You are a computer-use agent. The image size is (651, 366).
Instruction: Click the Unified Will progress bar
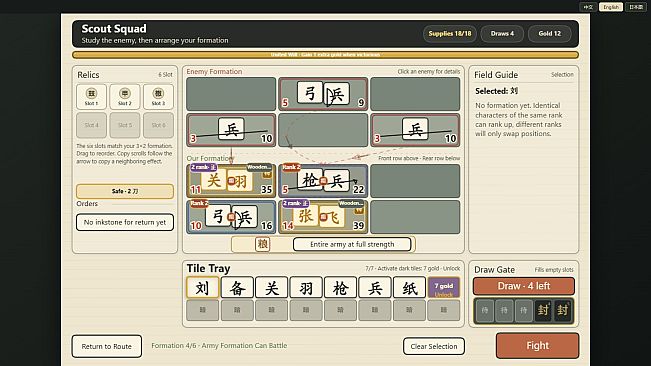[325, 55]
